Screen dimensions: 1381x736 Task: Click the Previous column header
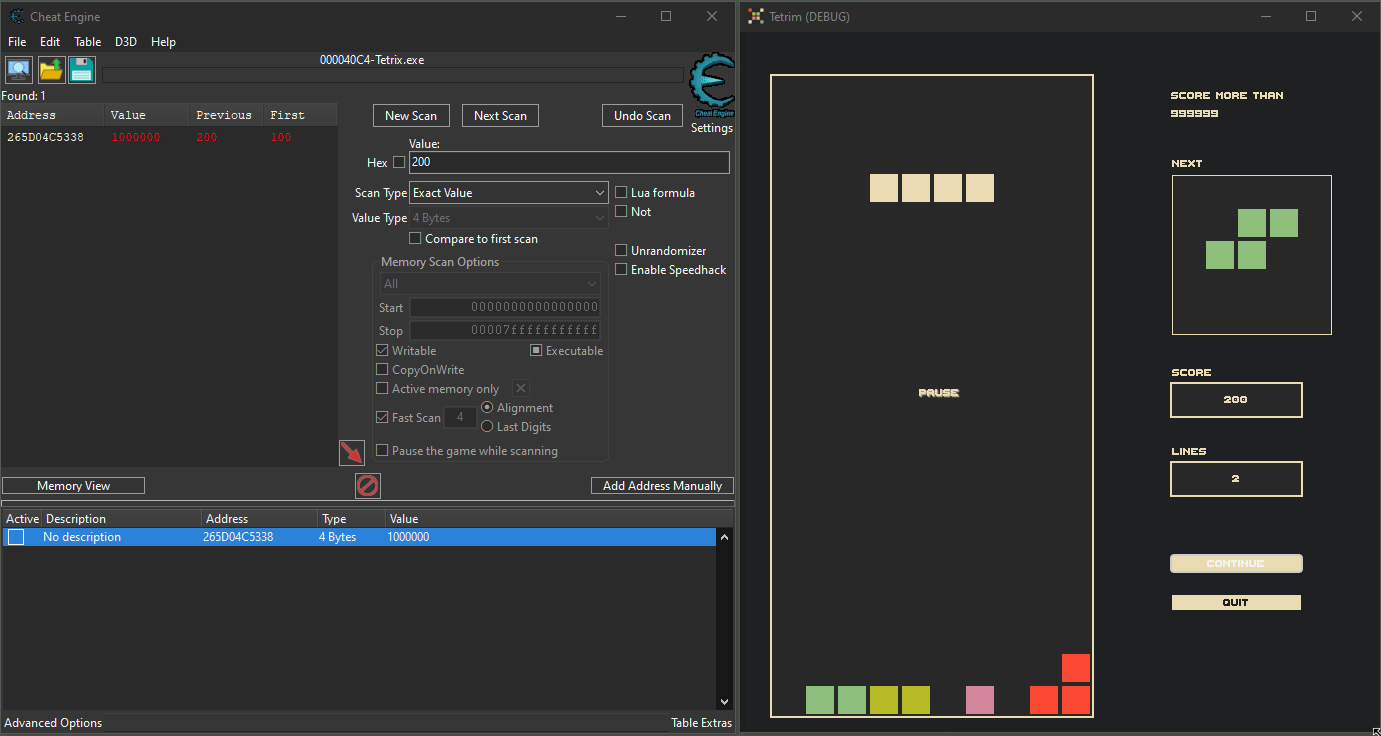(226, 115)
